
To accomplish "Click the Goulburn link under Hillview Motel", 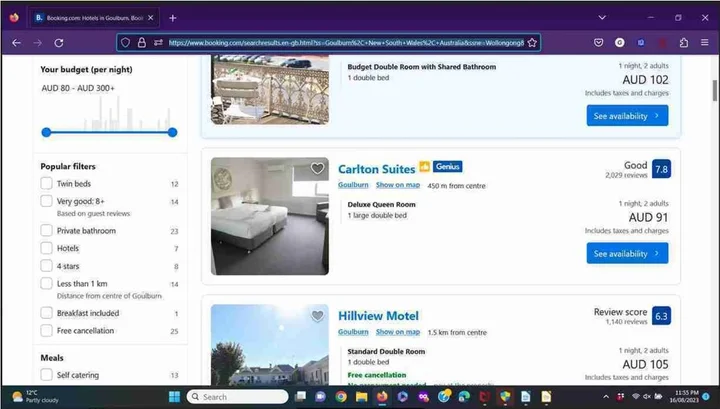I will click(353, 332).
